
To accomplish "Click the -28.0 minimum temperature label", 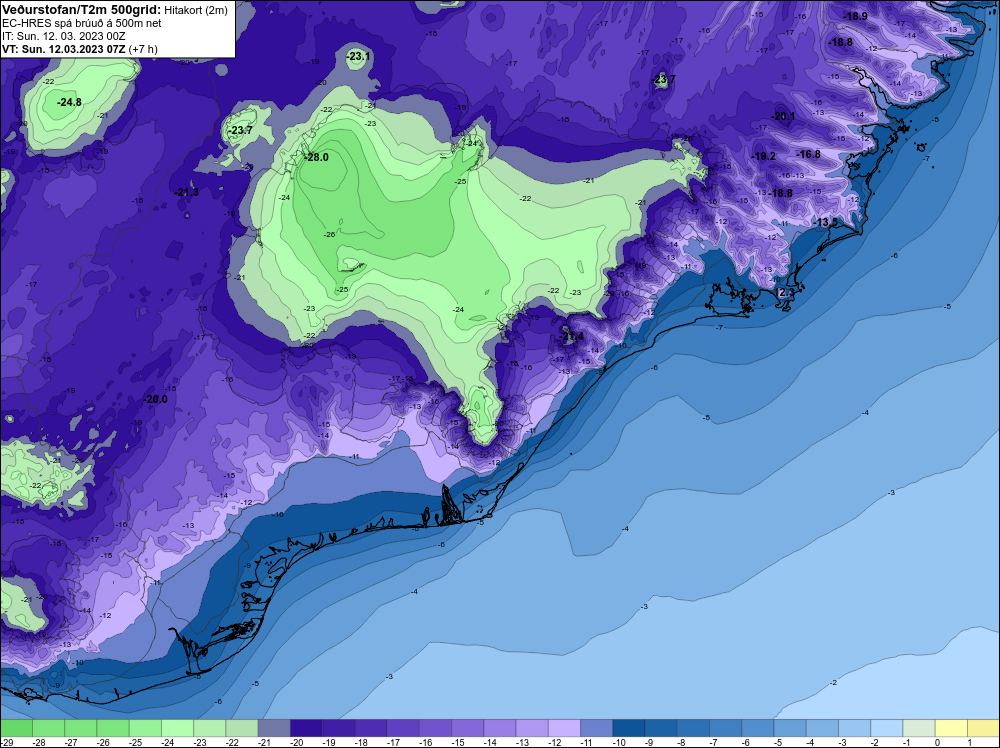I will [x=317, y=157].
